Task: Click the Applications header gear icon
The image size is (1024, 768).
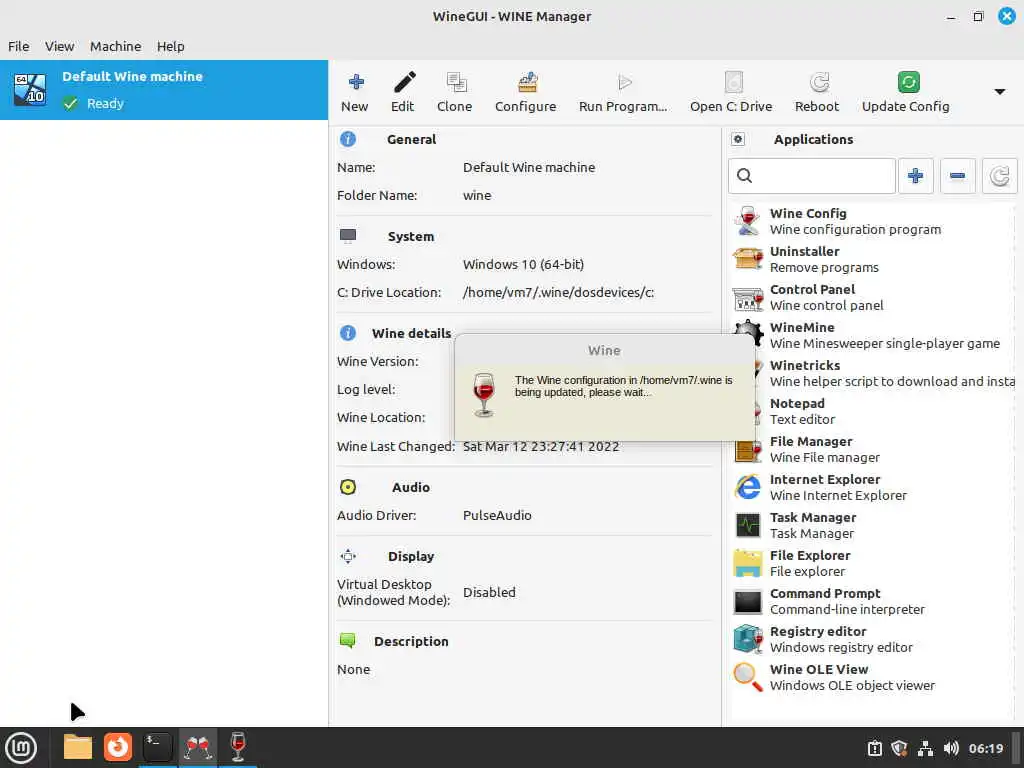Action: click(738, 139)
